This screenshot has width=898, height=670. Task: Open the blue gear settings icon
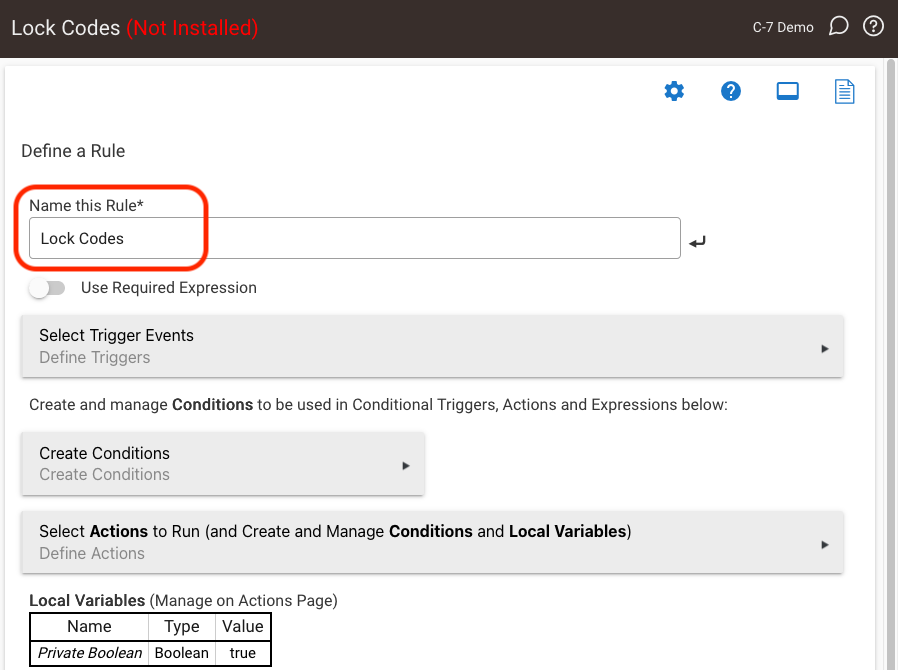pyautogui.click(x=674, y=91)
